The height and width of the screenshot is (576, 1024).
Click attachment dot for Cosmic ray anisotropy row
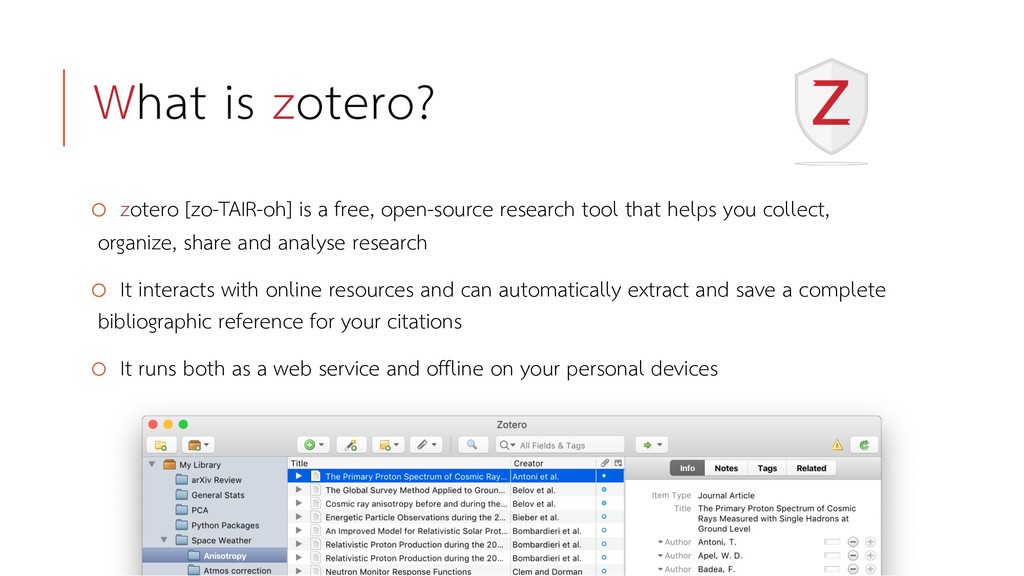(x=604, y=504)
